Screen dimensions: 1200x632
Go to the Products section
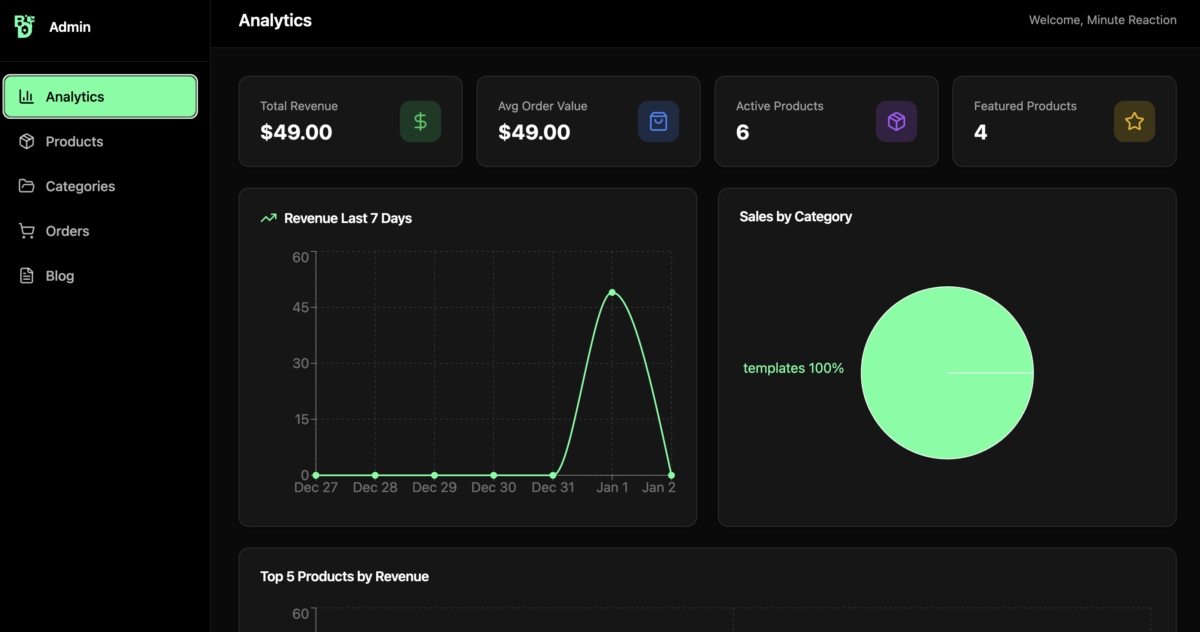(74, 142)
